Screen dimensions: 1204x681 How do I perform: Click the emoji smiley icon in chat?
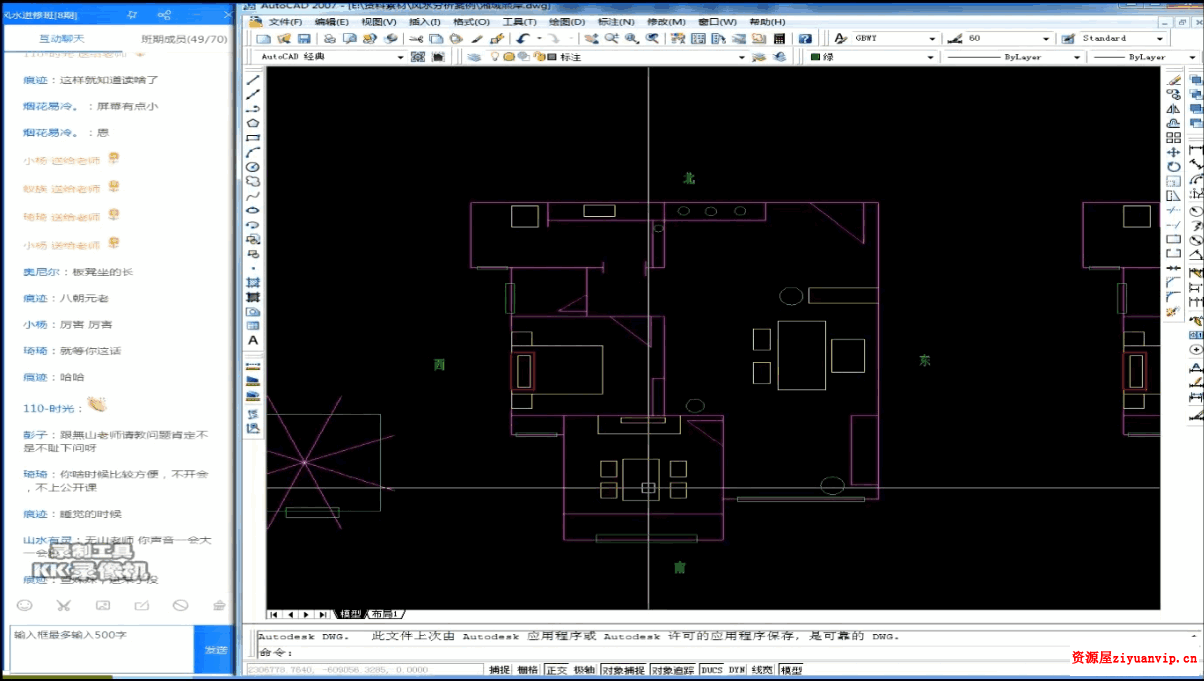click(24, 605)
